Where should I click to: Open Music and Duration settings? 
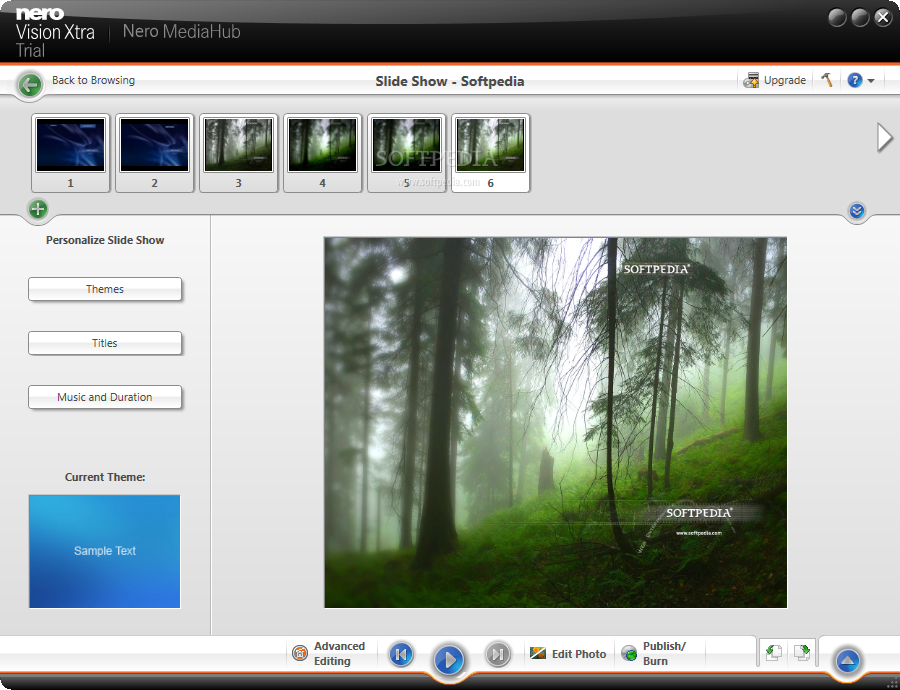[105, 397]
